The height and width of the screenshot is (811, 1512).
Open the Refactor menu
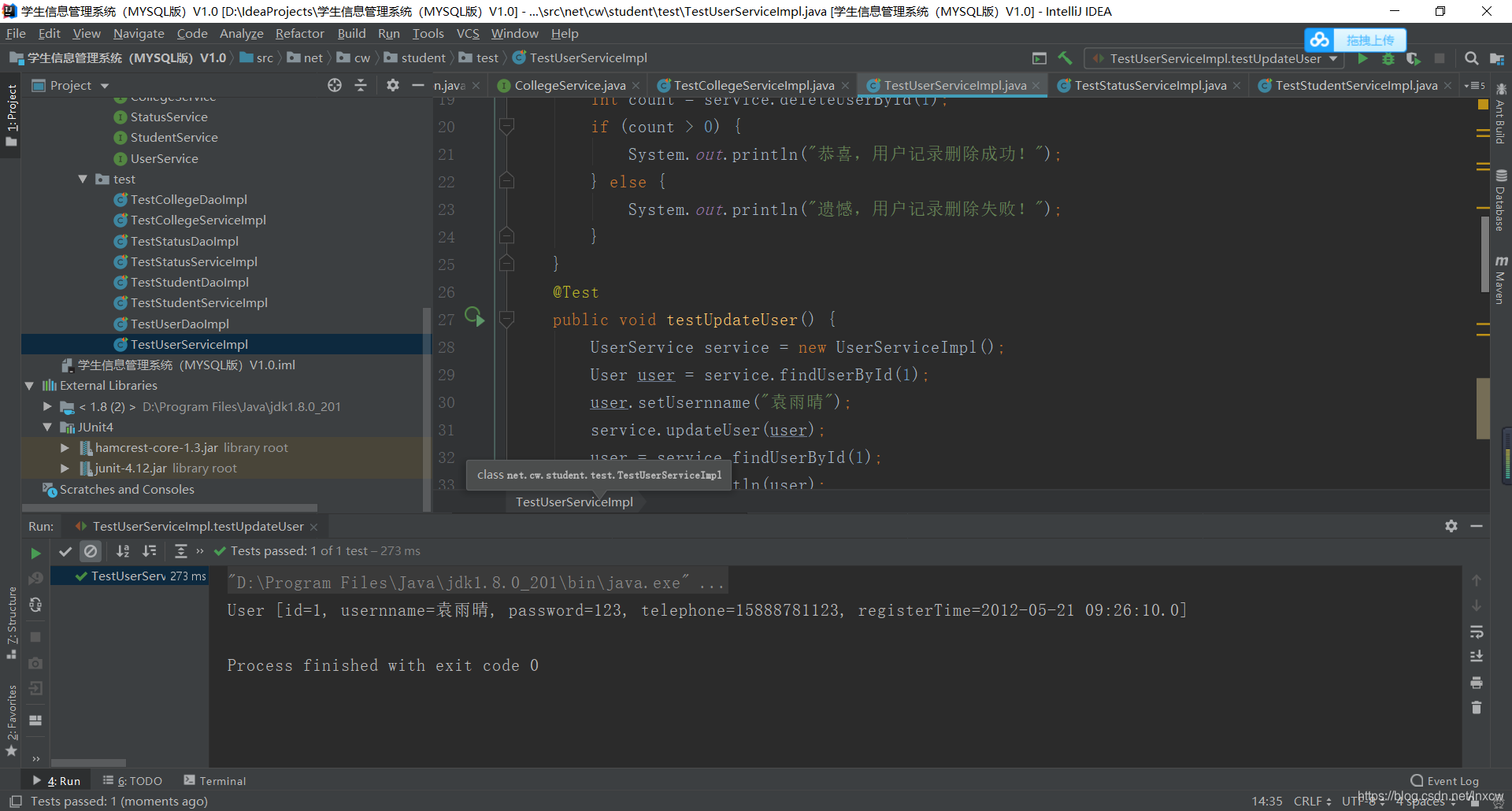click(x=299, y=33)
